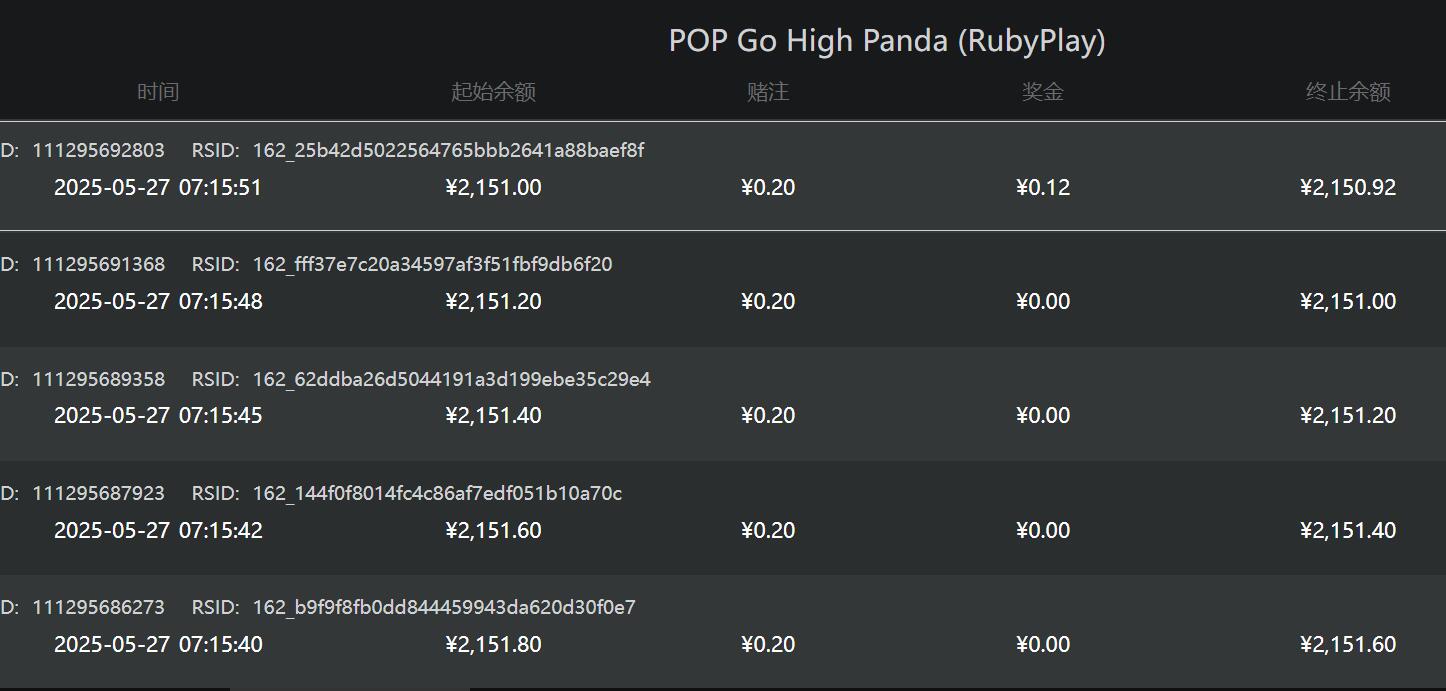Click RSID 162_fff37e7c20a34597af3f51fbf9db6f20
The image size is (1446, 691).
click(x=432, y=265)
